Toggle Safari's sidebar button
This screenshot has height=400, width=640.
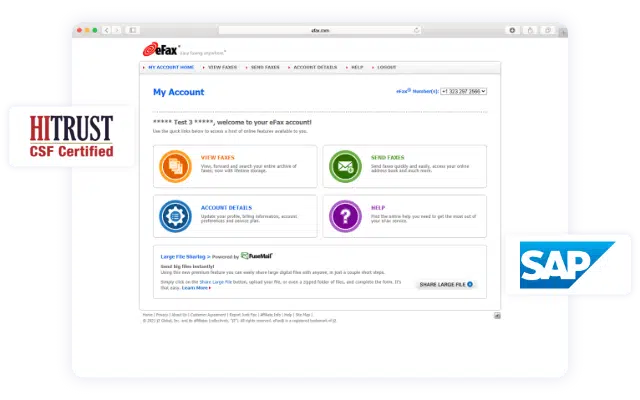click(133, 30)
